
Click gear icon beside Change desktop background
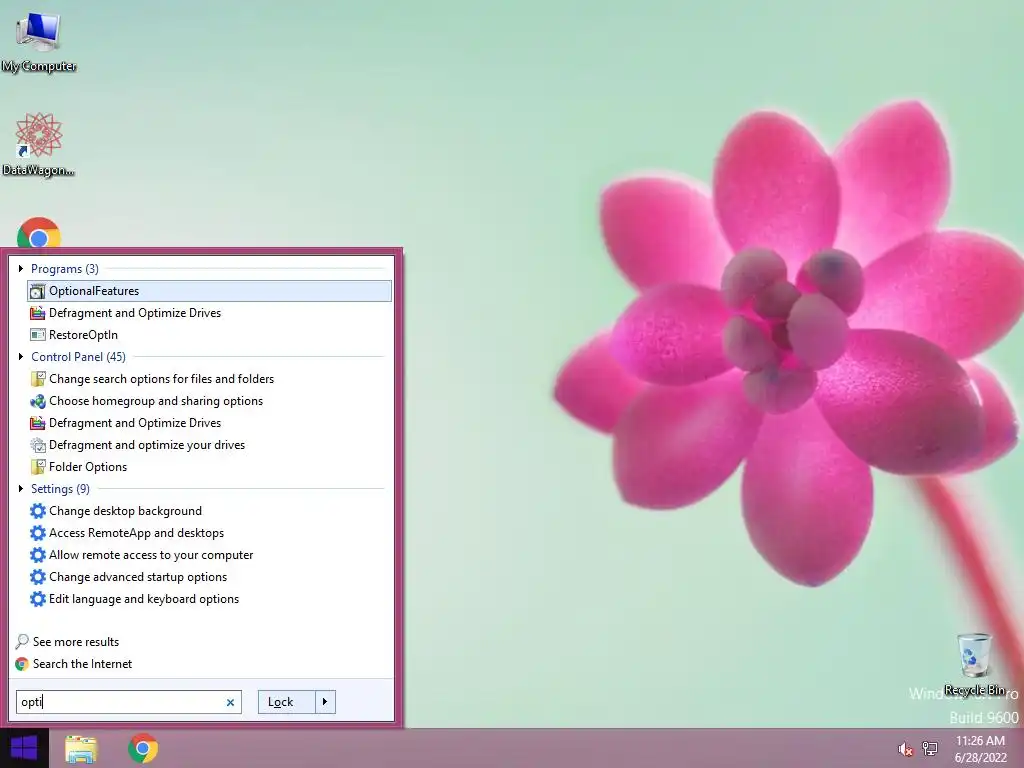click(x=38, y=511)
